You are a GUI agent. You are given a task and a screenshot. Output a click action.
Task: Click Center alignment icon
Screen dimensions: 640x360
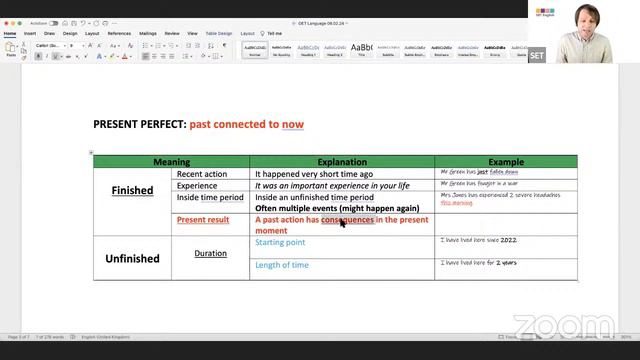[x=154, y=56]
